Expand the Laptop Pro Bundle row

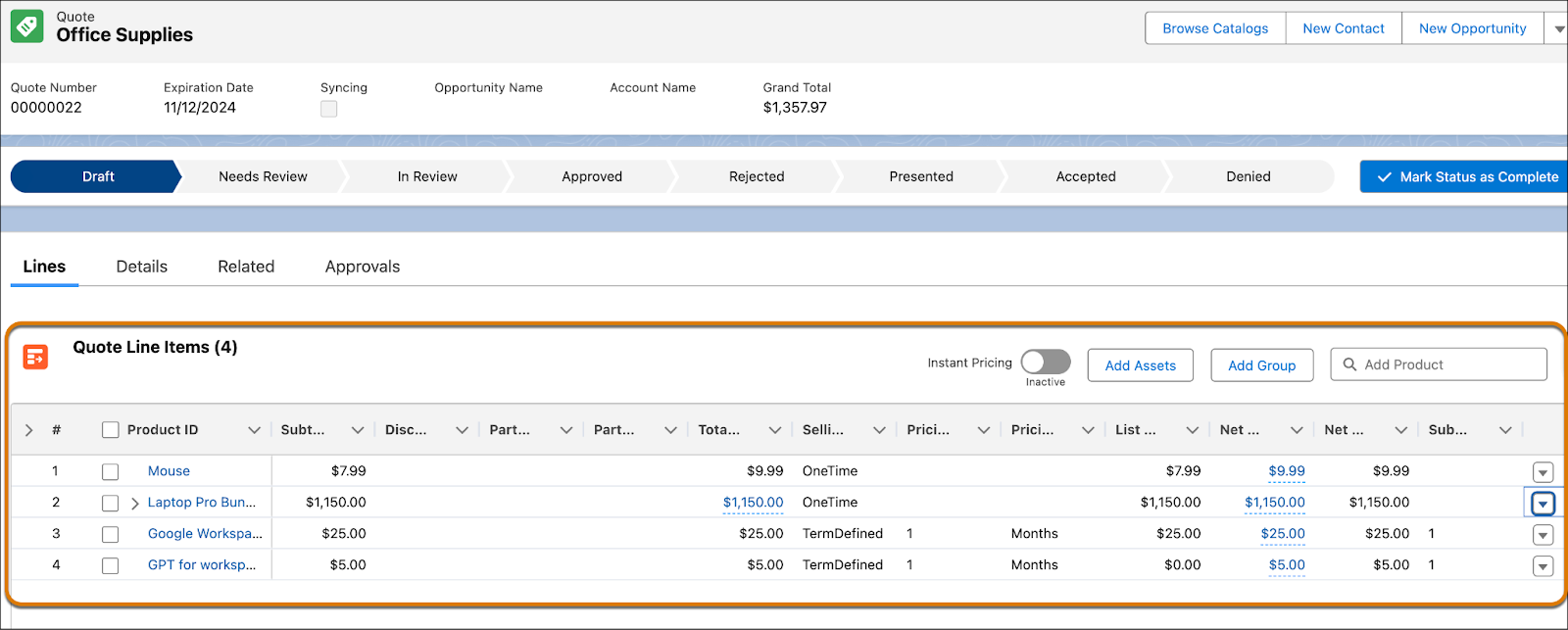pos(135,504)
